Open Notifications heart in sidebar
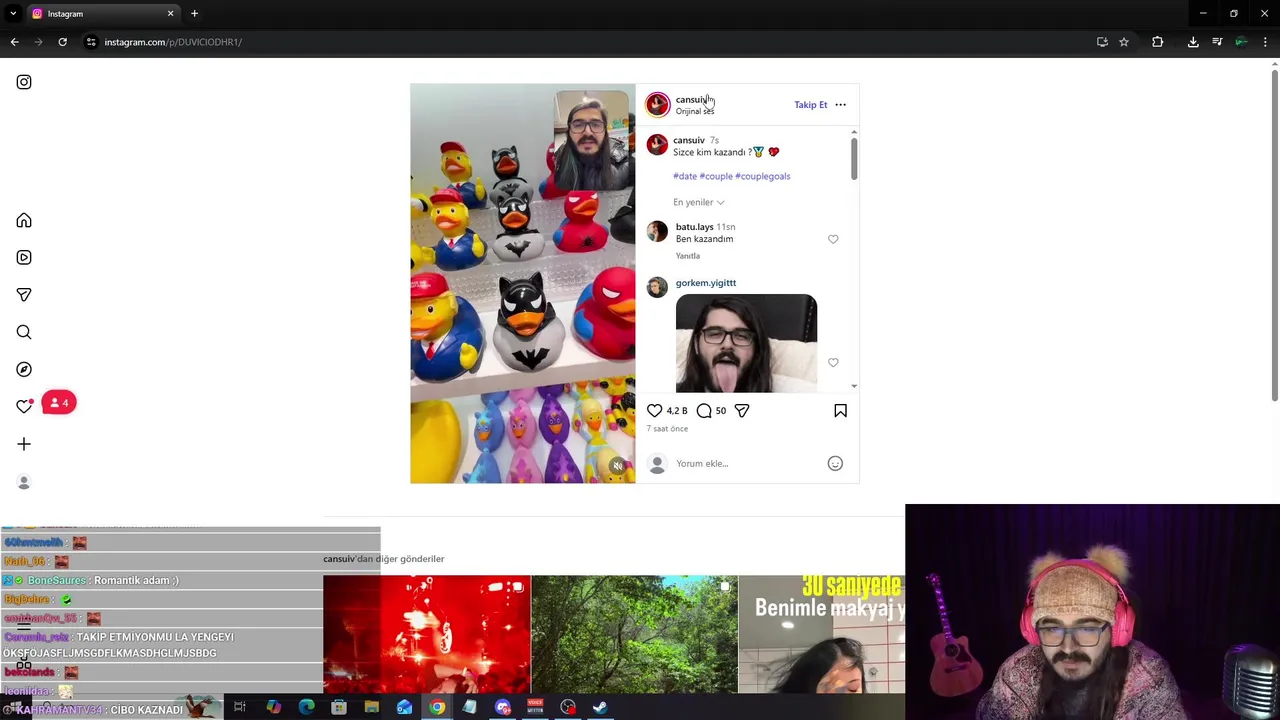Viewport: 1280px width, 720px height. [24, 406]
